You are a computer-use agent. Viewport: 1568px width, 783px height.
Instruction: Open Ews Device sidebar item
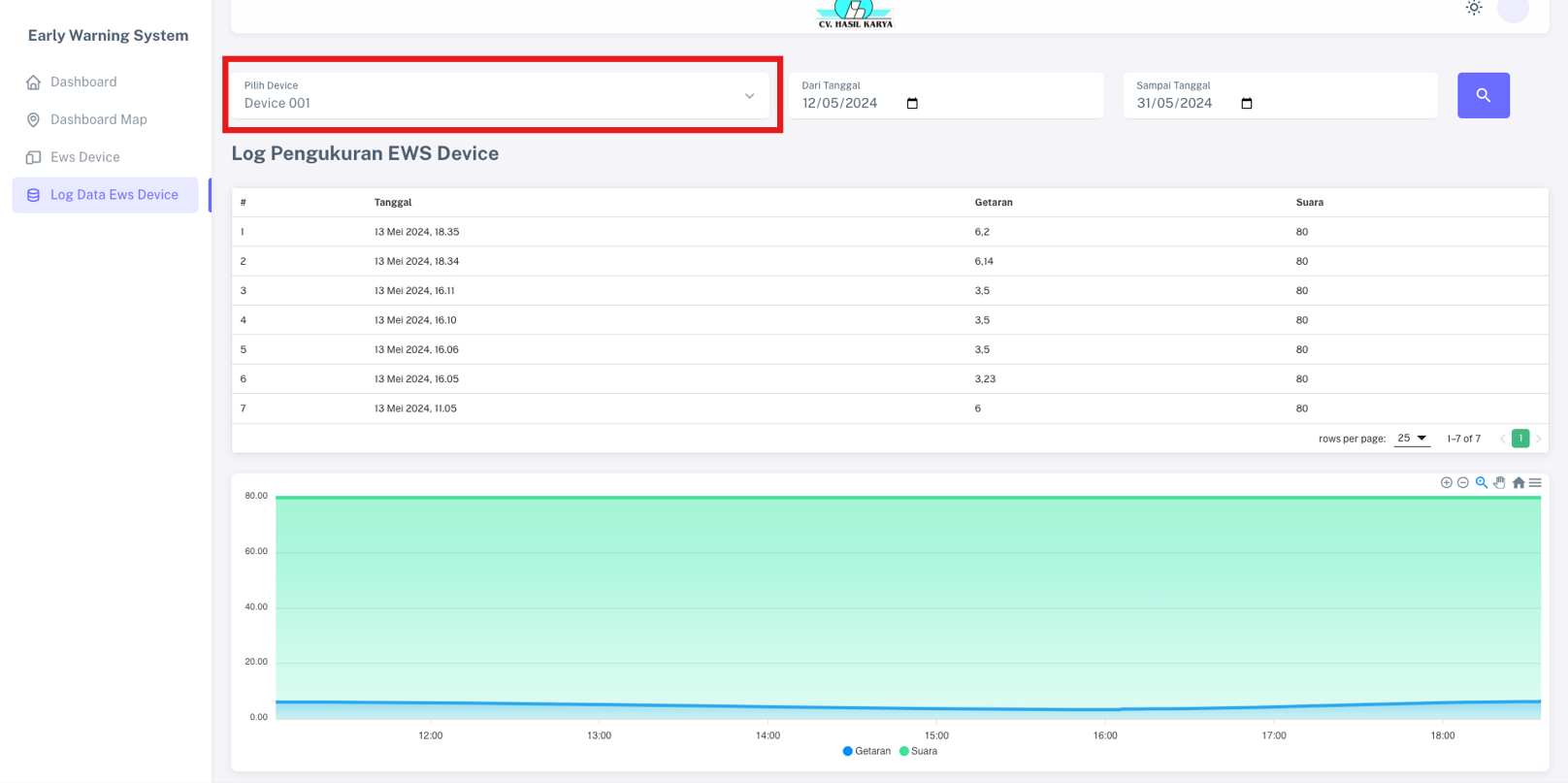pos(85,157)
